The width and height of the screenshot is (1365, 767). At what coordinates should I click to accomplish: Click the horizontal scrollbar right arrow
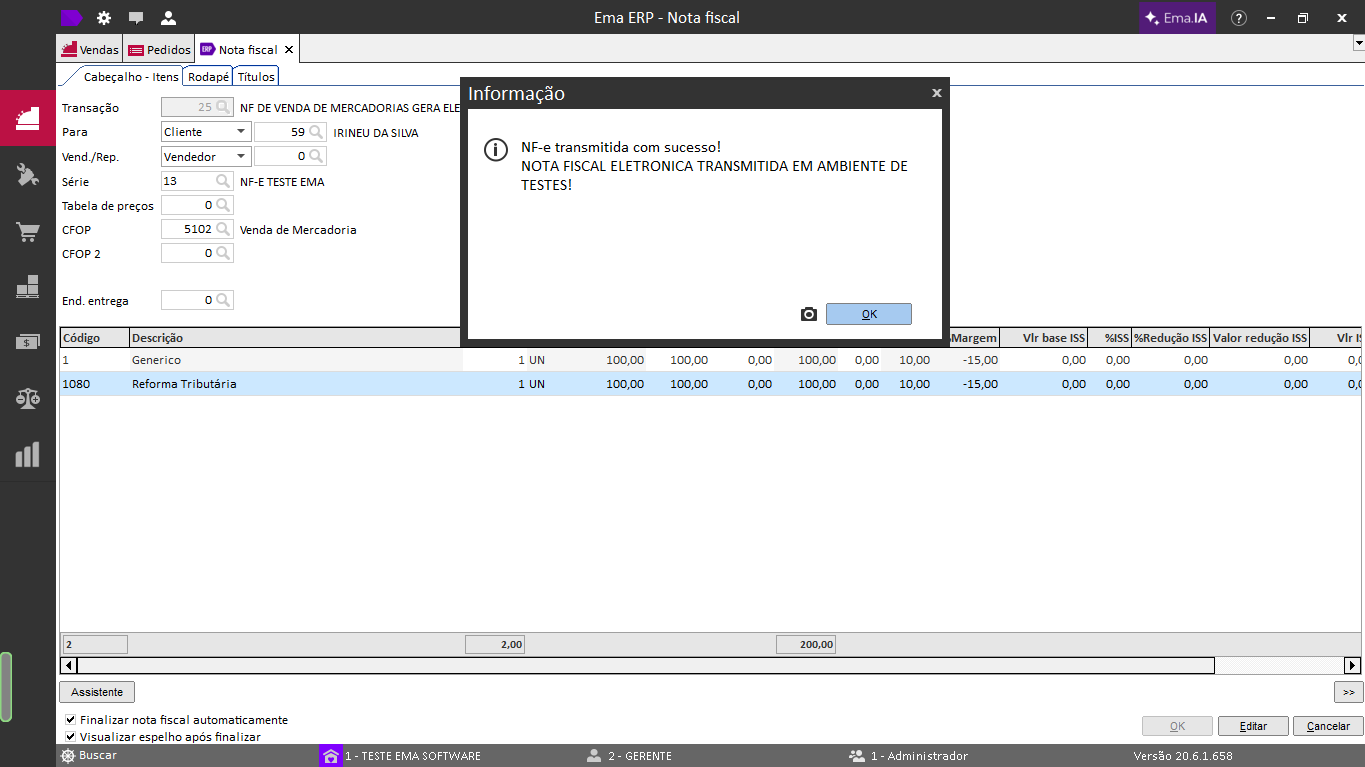1352,665
